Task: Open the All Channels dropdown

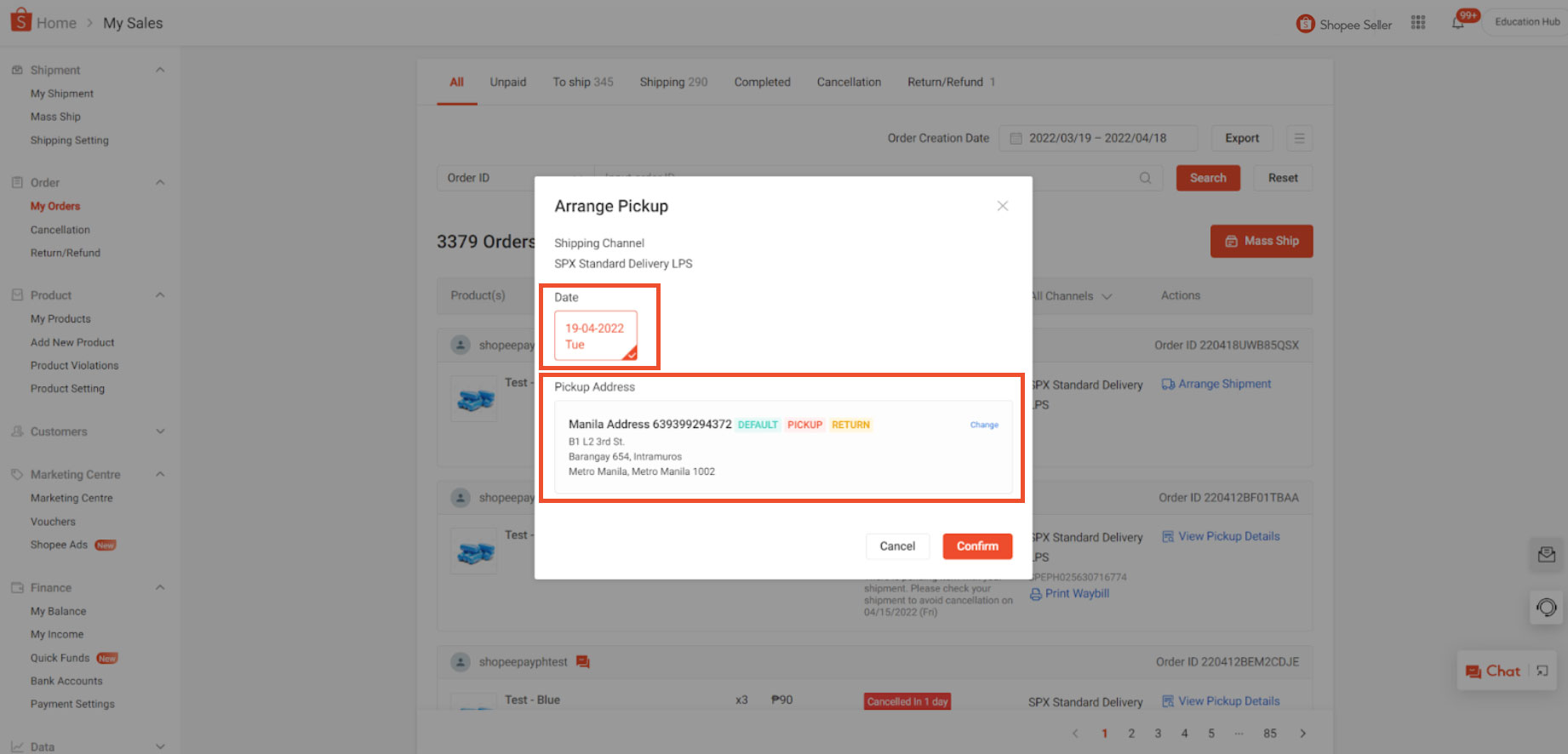Action: [x=1071, y=296]
